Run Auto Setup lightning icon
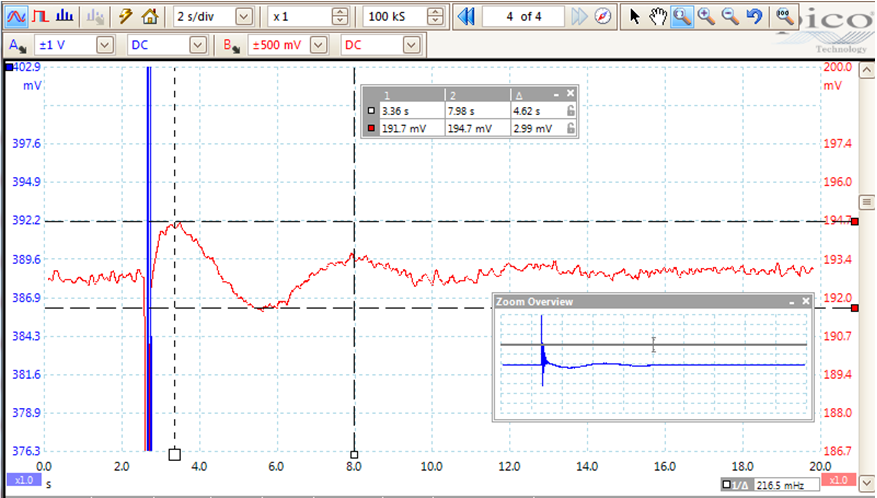Viewport: 877px width, 498px height. 125,16
